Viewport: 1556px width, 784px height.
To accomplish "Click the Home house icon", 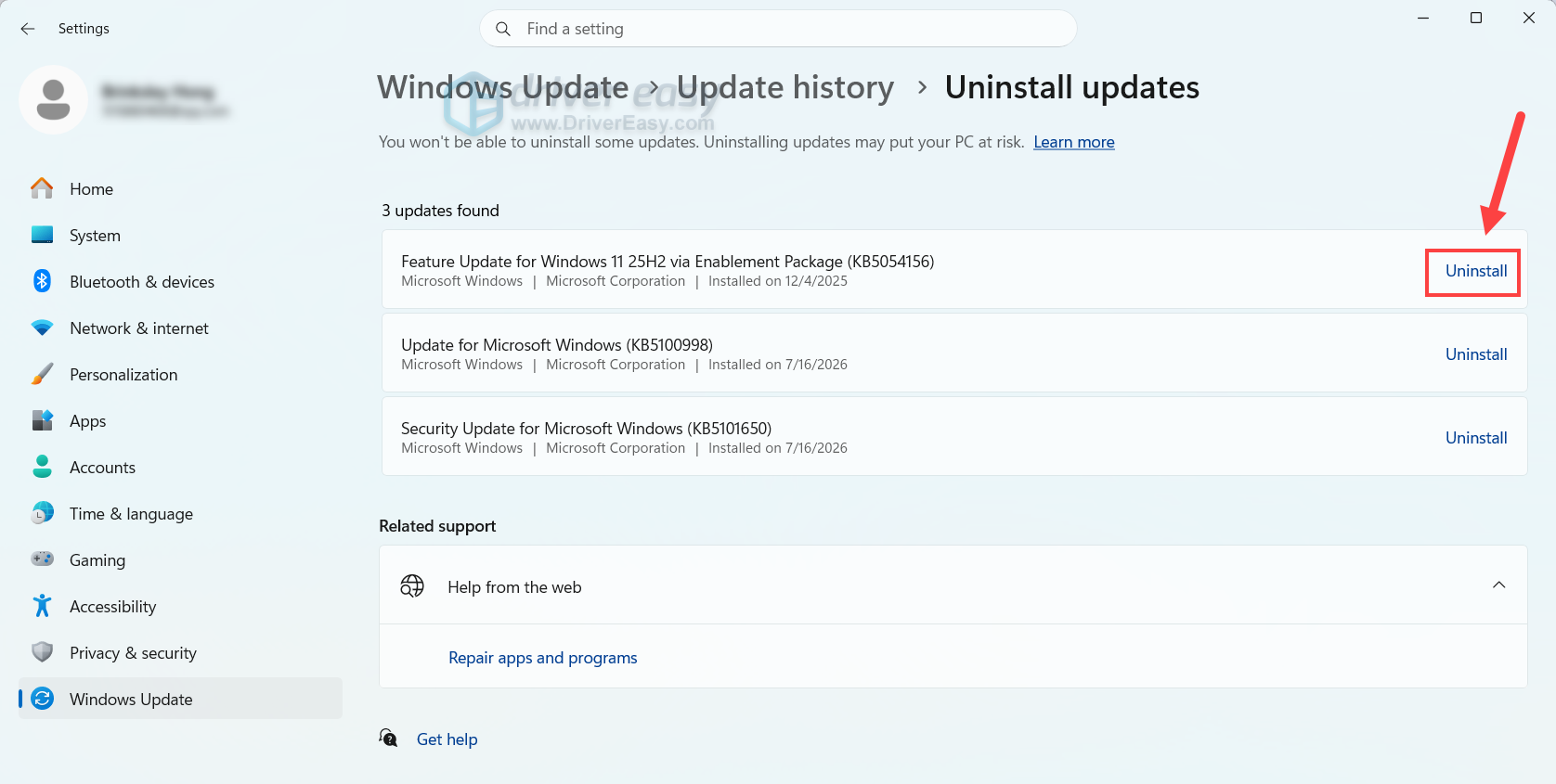I will tap(42, 188).
